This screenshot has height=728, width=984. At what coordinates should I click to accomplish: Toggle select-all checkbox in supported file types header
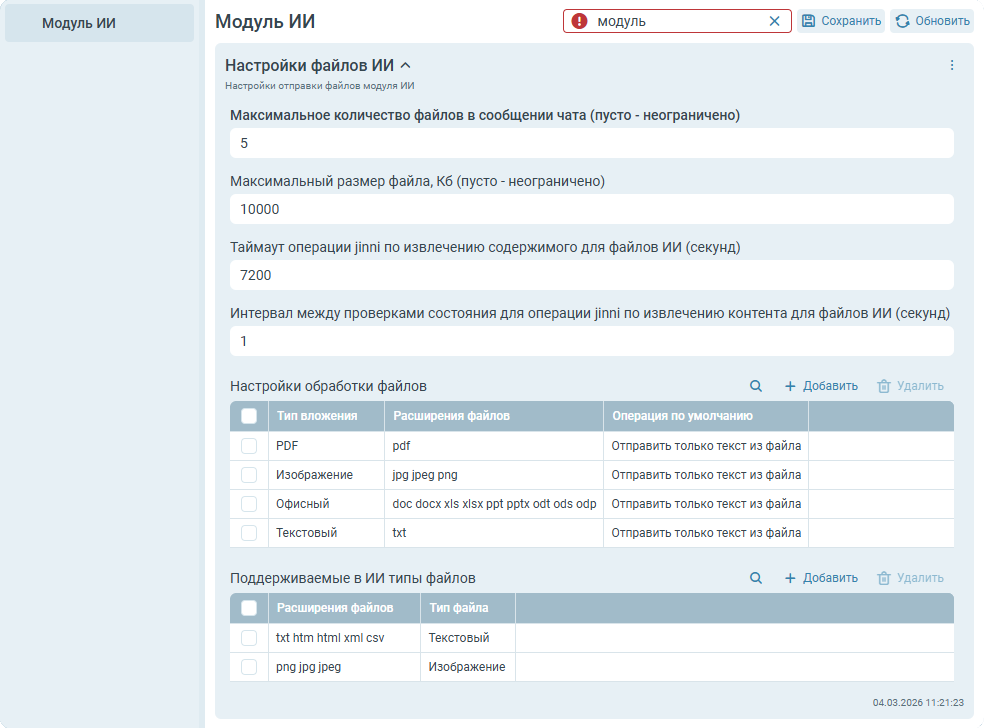249,608
